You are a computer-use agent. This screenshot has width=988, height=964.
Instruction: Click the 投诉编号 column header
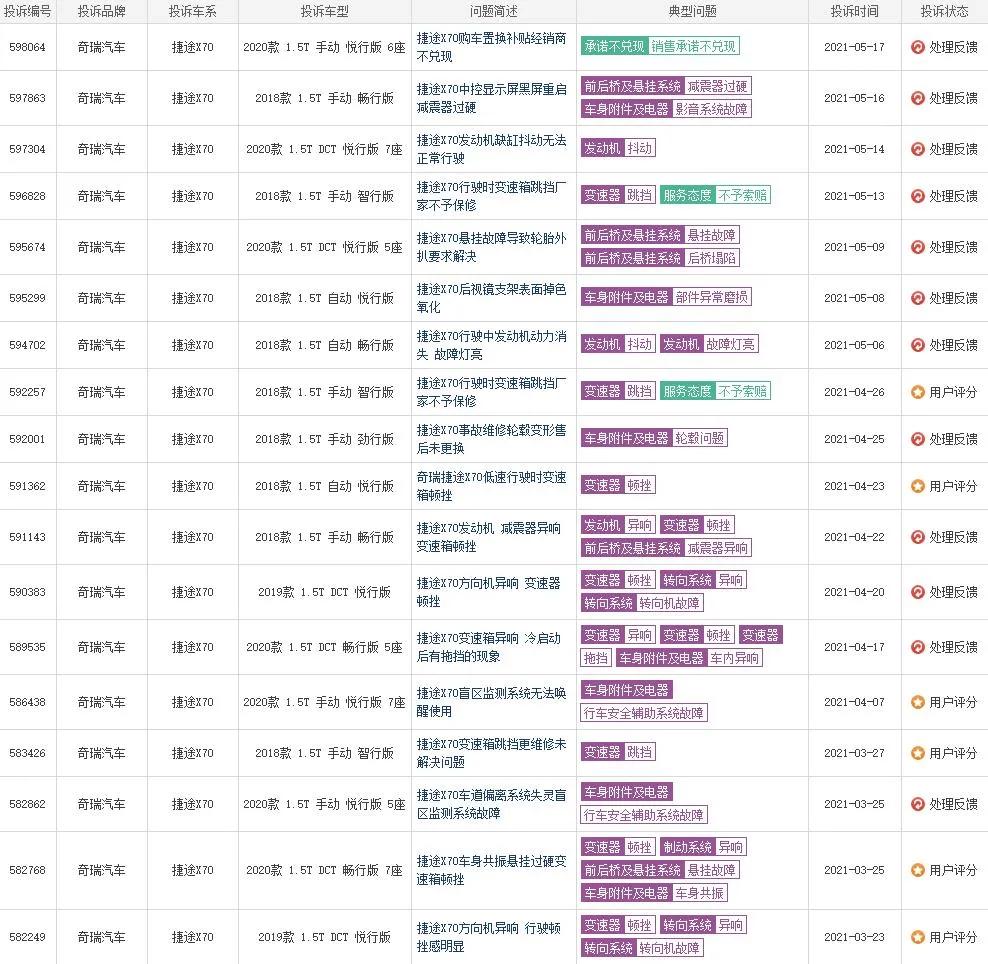point(29,11)
